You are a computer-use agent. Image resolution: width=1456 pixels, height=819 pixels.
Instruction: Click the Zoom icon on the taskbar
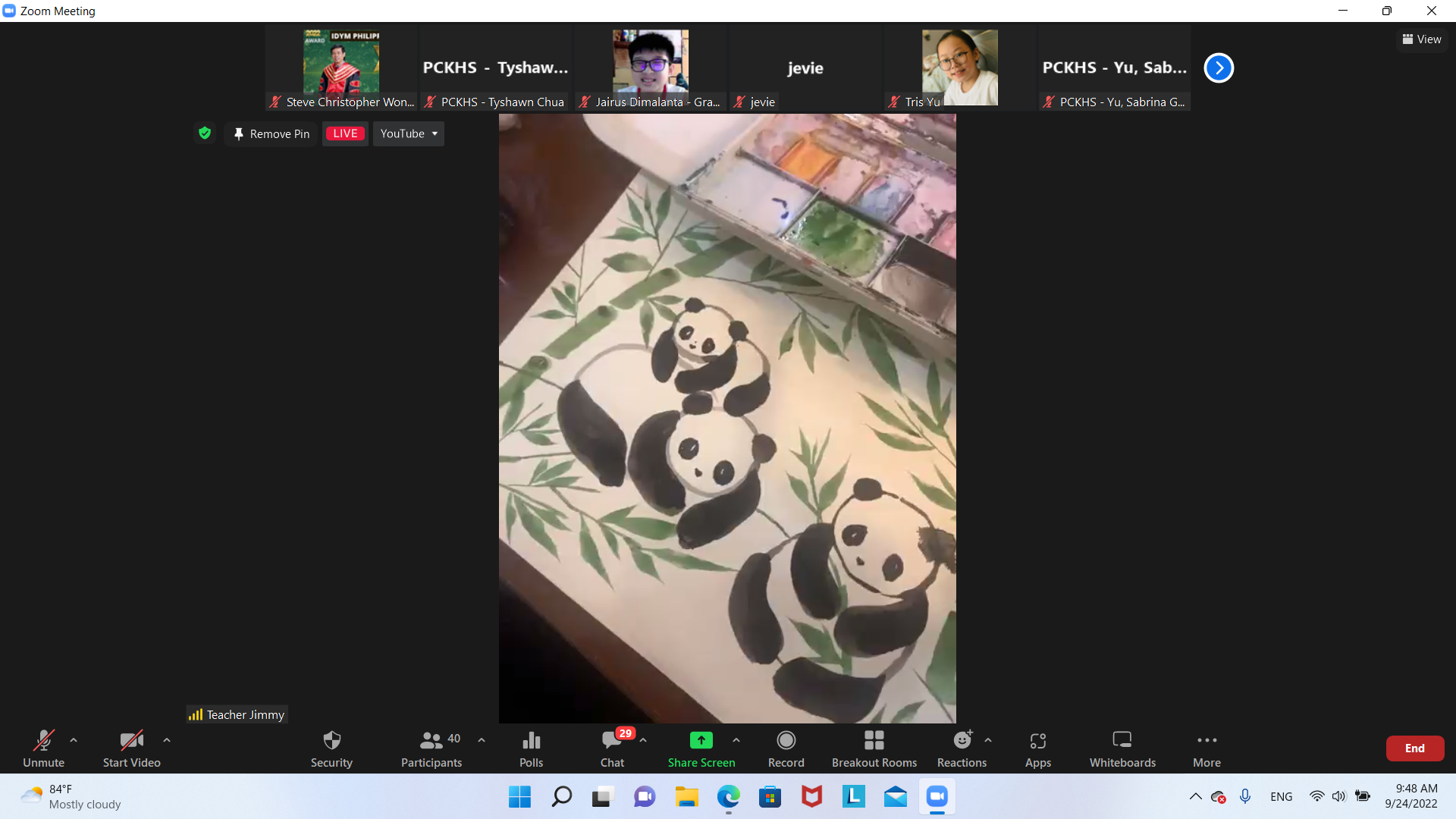click(x=937, y=796)
